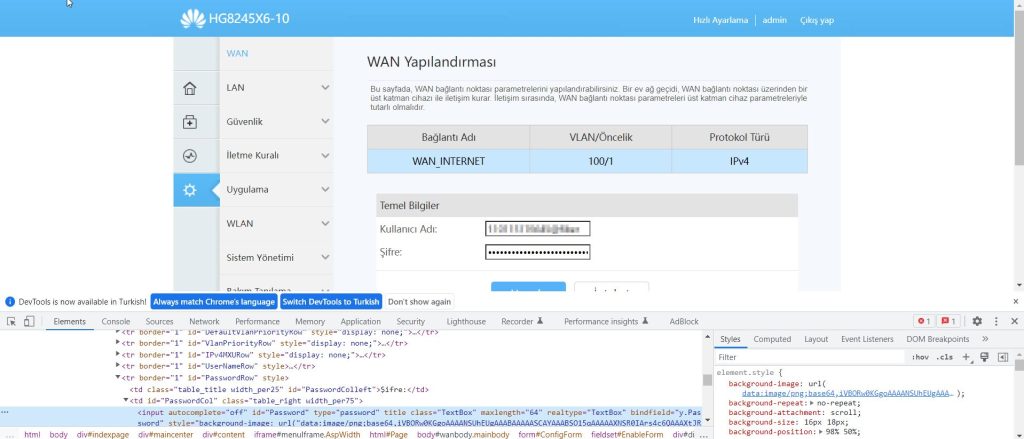
Task: Open the Application tab
Action: point(360,321)
